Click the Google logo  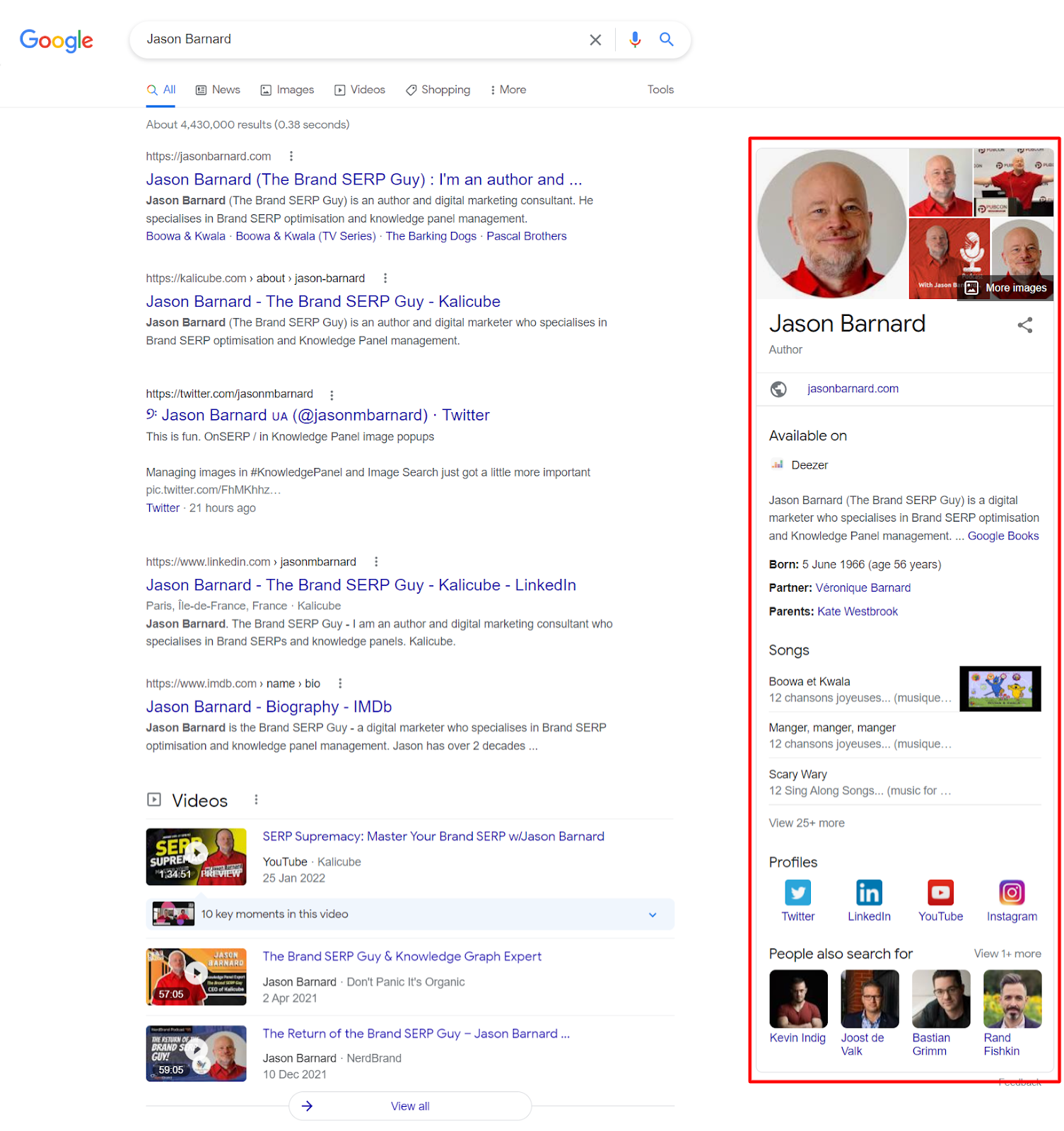coord(56,40)
